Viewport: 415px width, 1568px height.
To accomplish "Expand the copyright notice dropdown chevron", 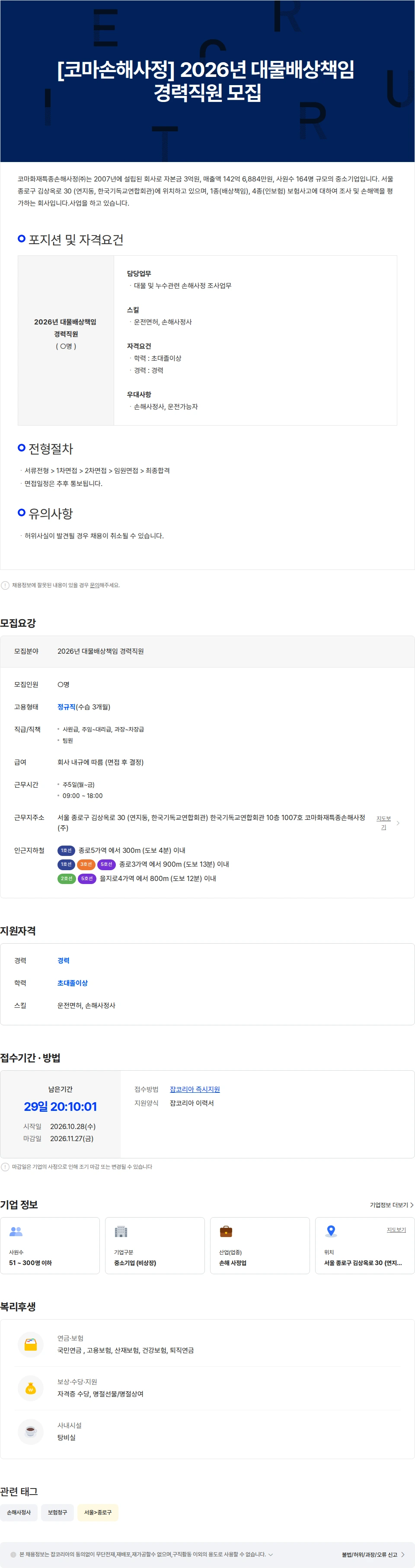I will [x=271, y=1555].
